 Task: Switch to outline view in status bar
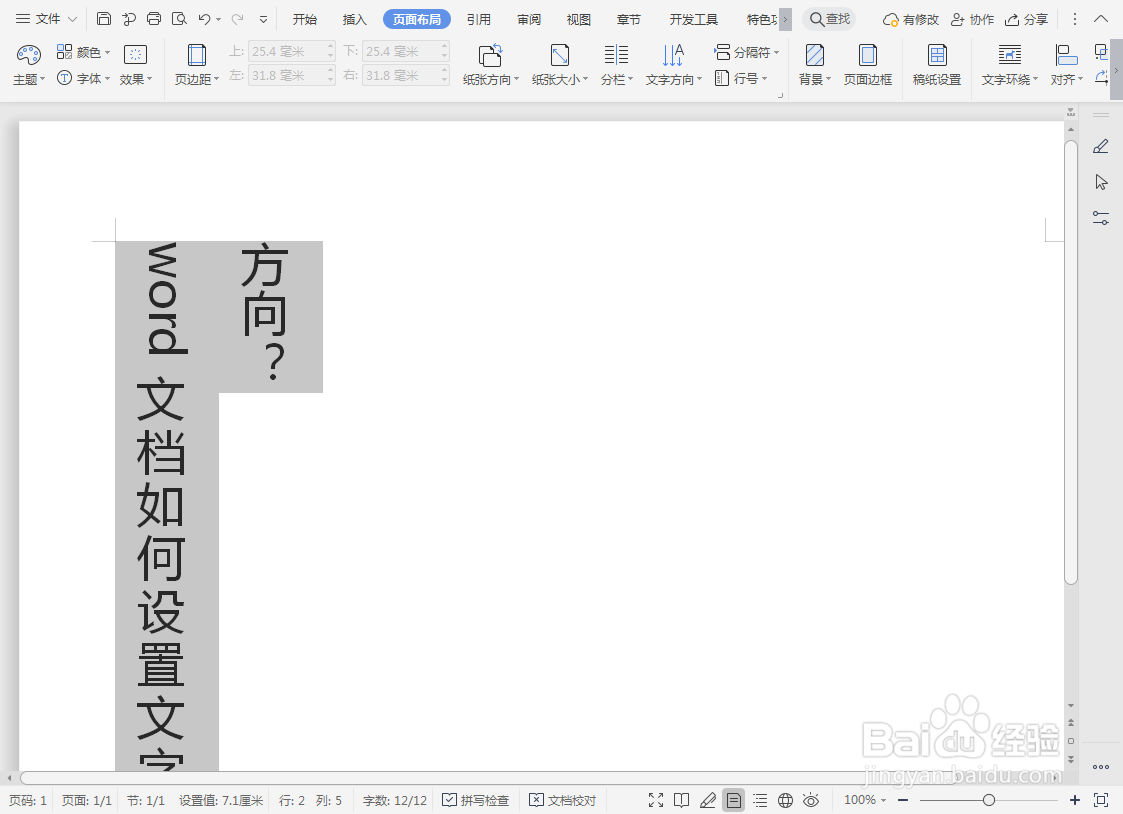click(760, 800)
